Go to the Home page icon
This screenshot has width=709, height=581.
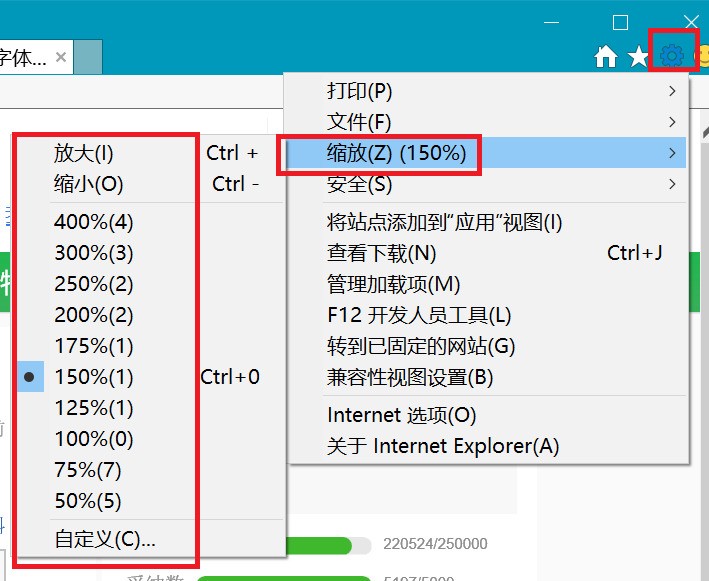click(605, 56)
